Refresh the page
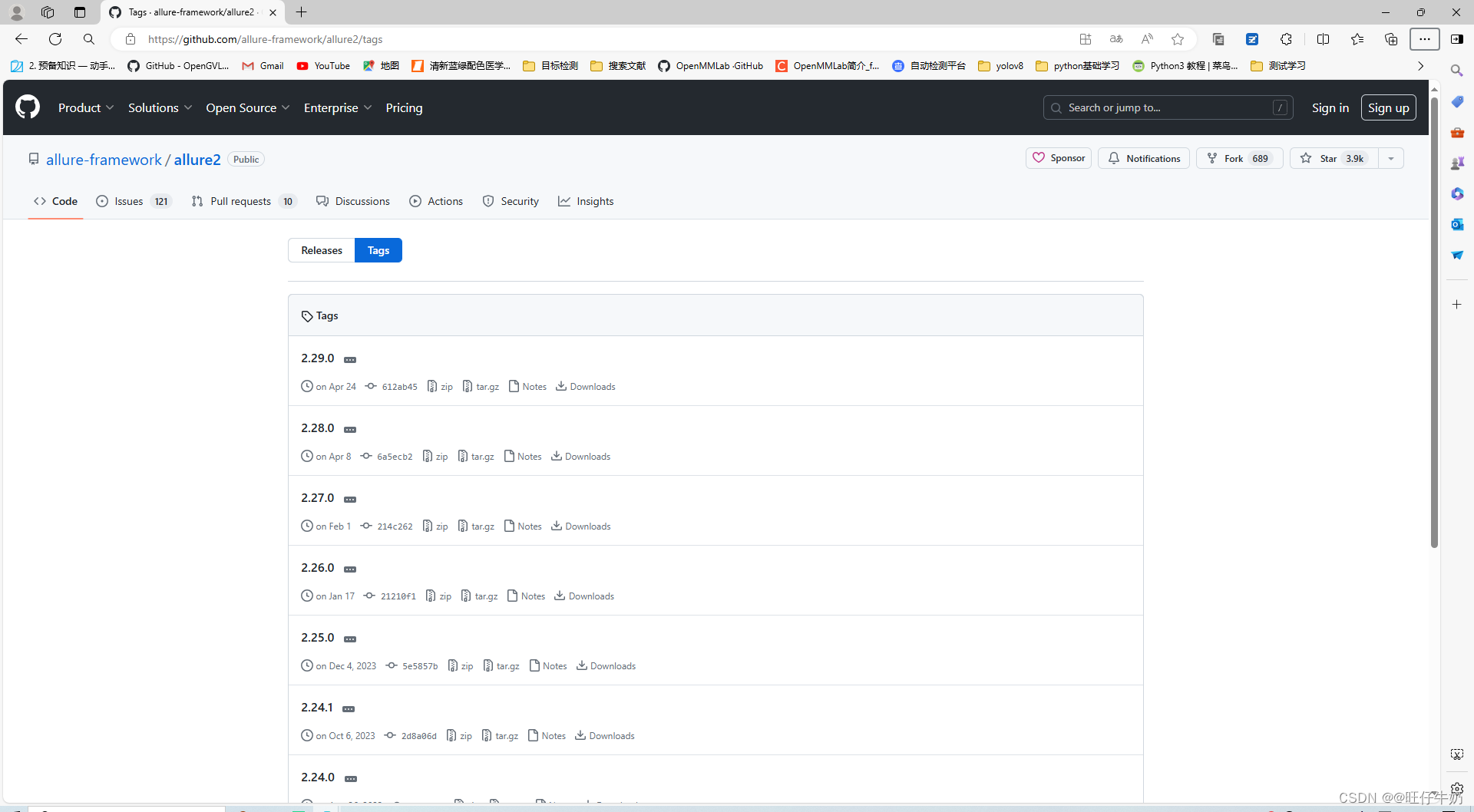Screen dimensions: 1474x812 pos(55,39)
